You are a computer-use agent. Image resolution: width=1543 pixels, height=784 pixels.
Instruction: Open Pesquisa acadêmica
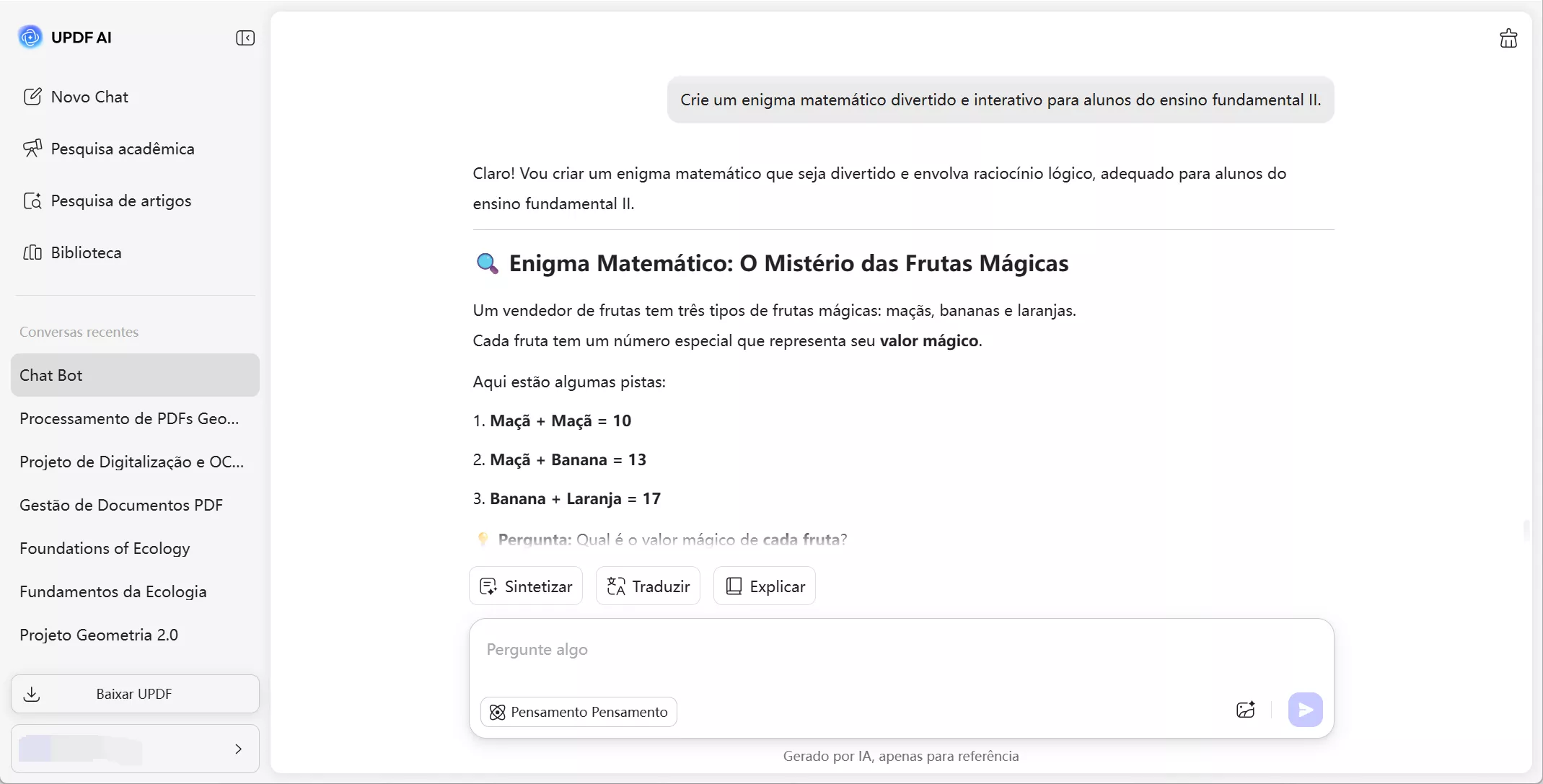[x=123, y=148]
